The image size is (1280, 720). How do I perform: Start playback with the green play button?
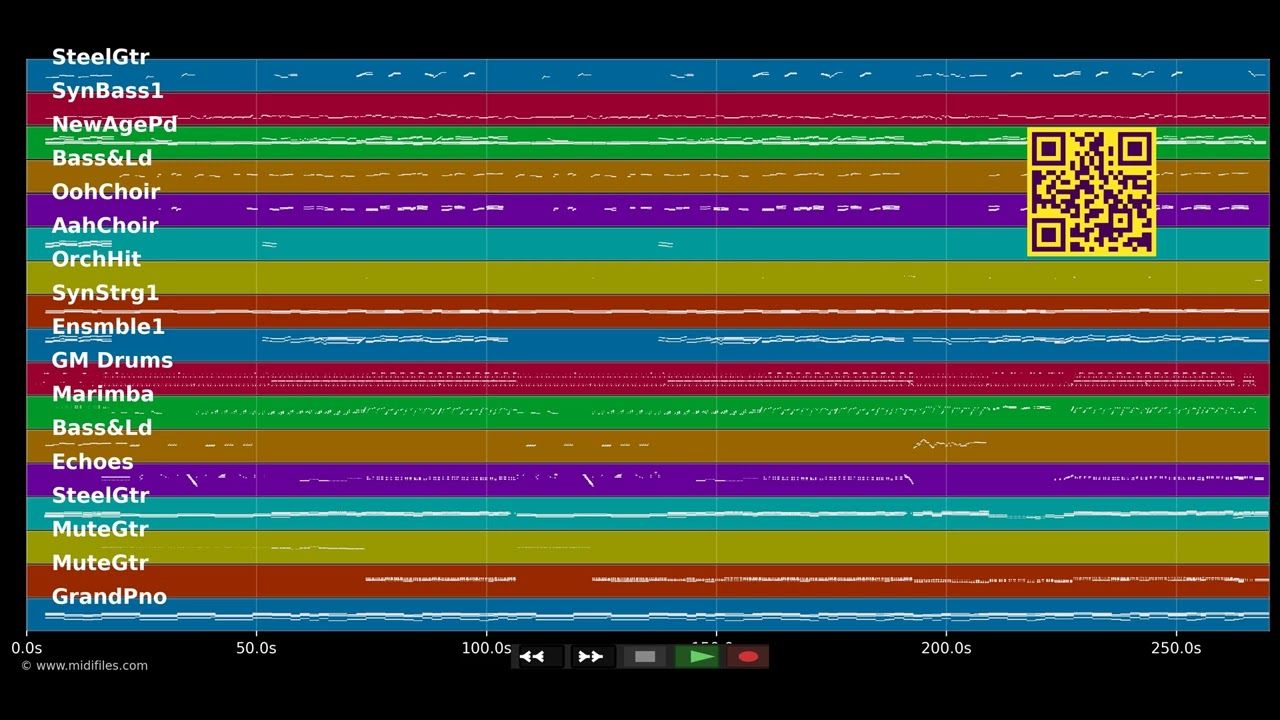698,657
